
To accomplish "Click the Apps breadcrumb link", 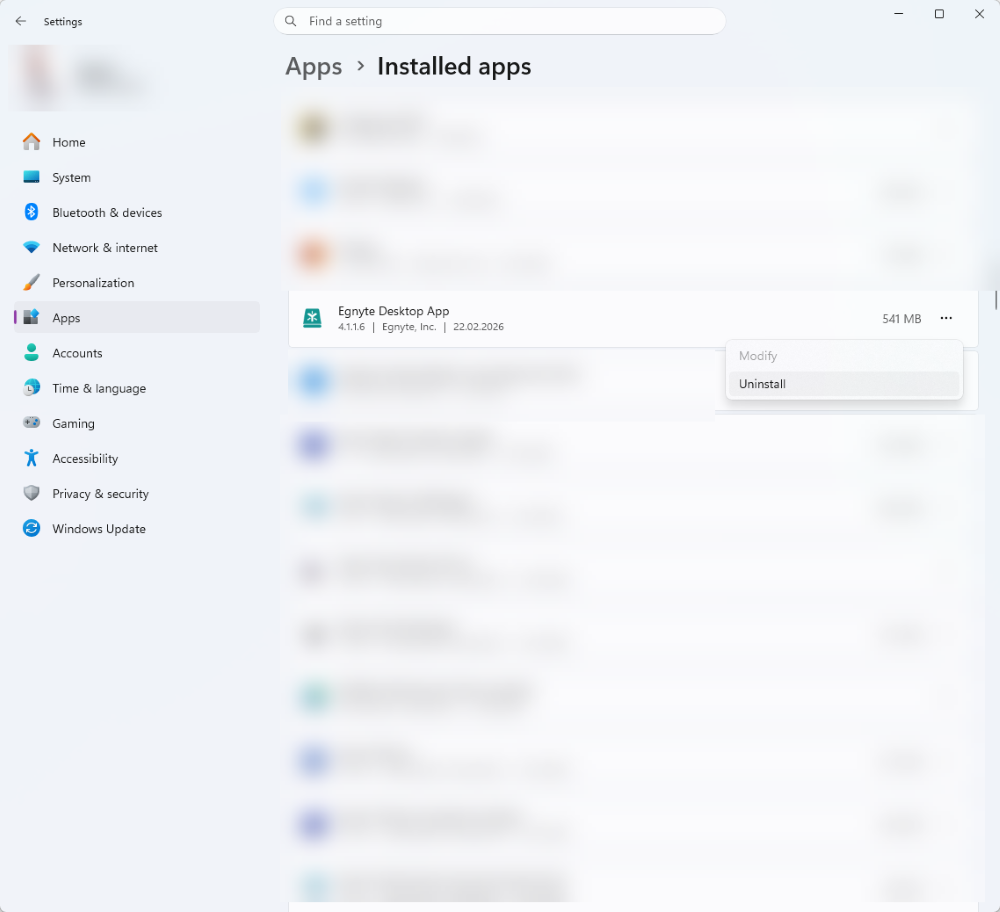I will click(x=314, y=66).
